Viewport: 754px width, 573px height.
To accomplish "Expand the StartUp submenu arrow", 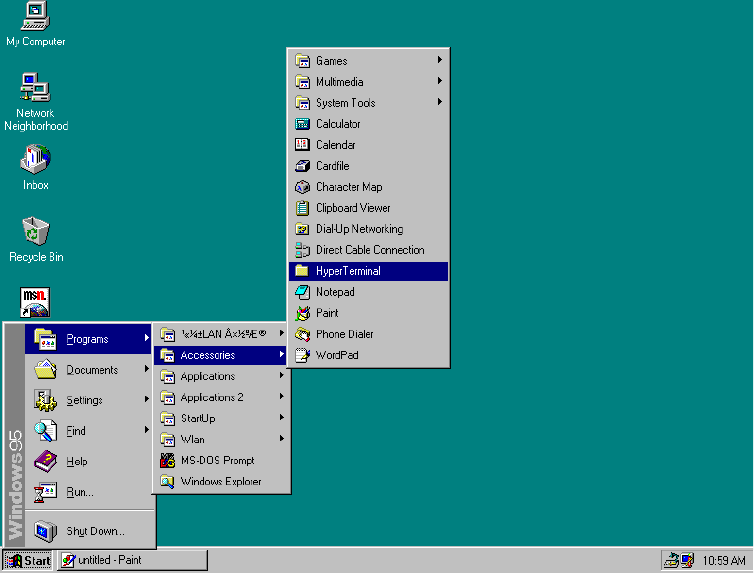I will point(282,417).
